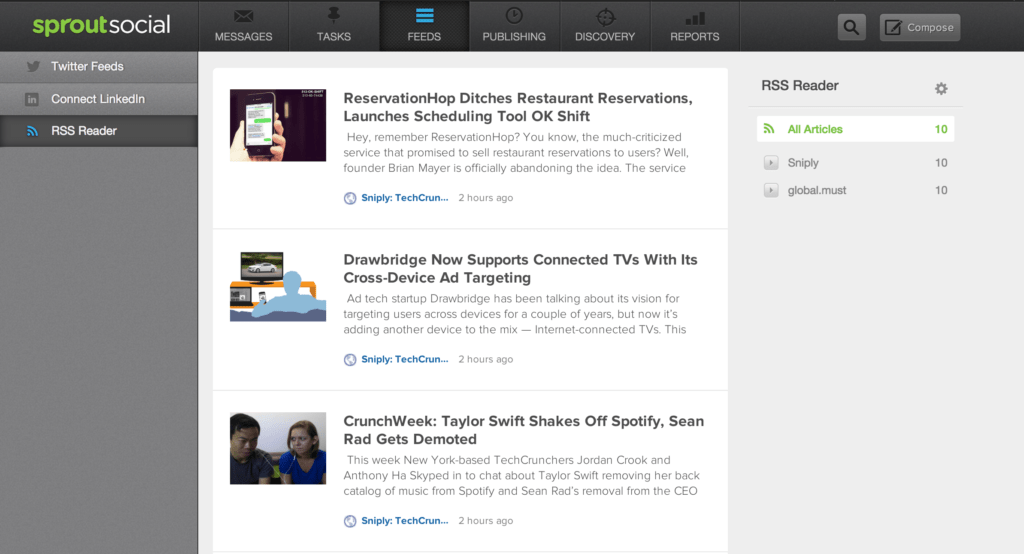Open the ReservationHop article headline
This screenshot has width=1024, height=554.
point(517,107)
